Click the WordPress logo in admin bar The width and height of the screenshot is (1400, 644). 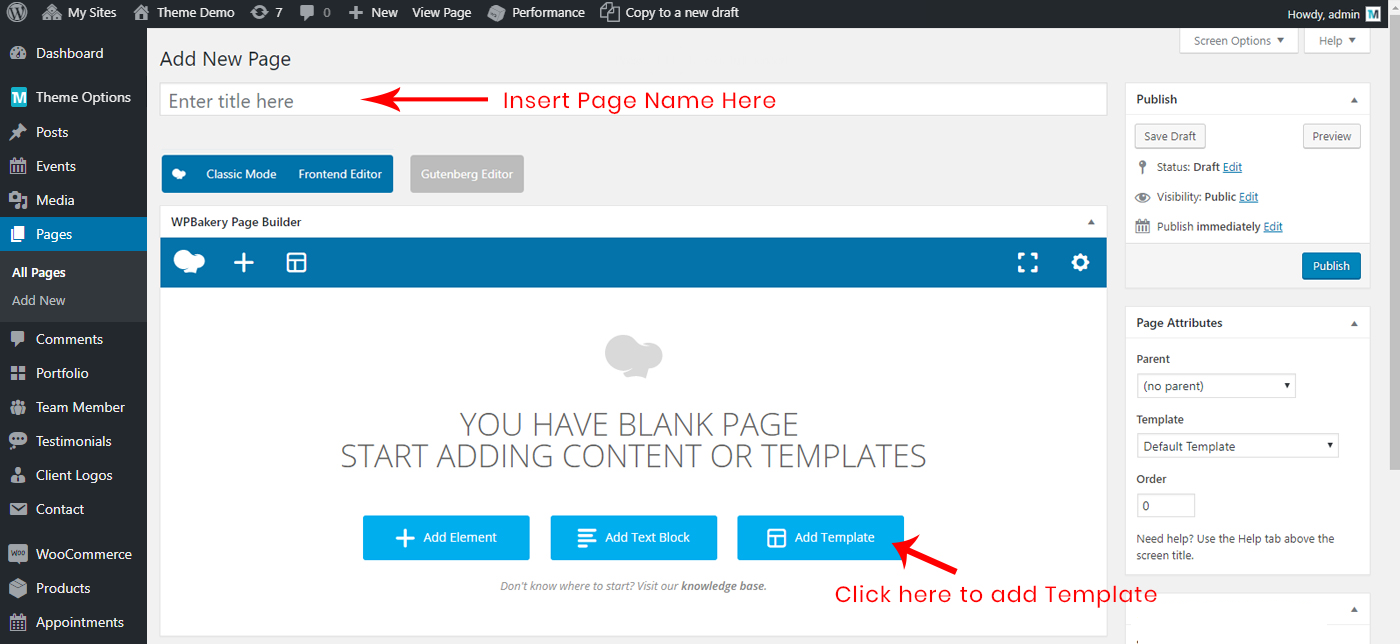click(x=19, y=13)
